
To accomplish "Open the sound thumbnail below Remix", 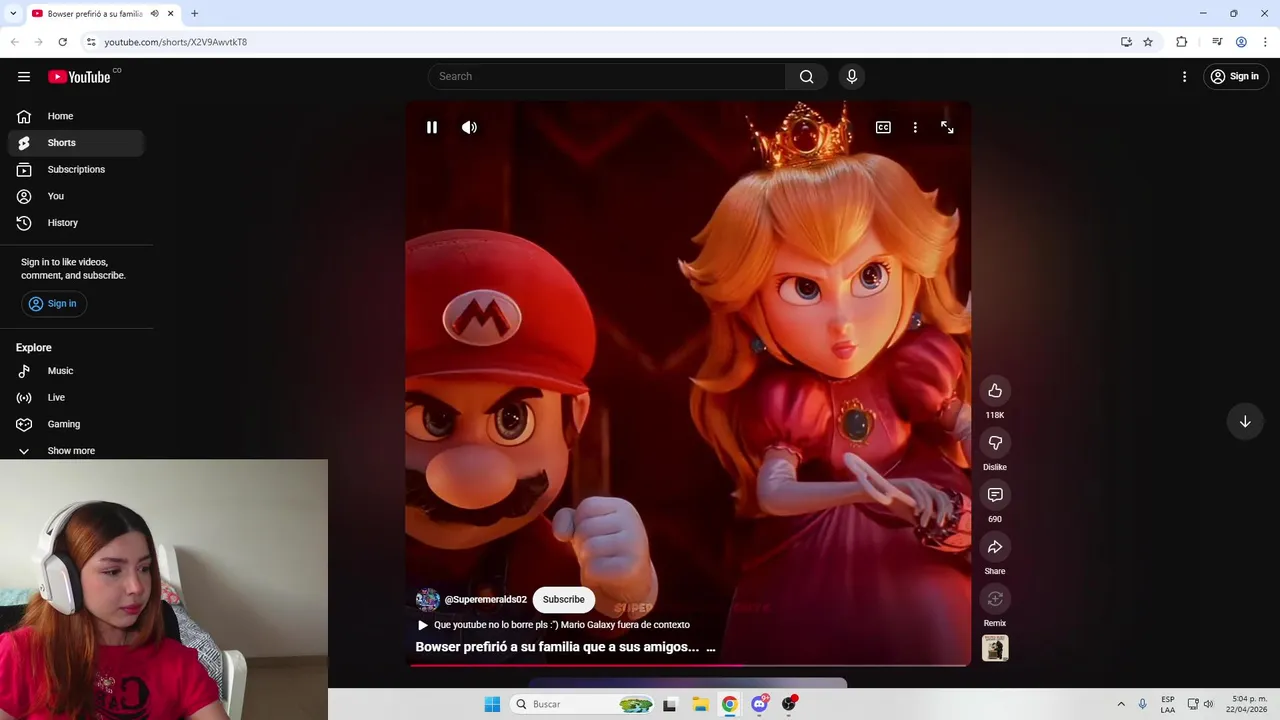I will pyautogui.click(x=995, y=648).
